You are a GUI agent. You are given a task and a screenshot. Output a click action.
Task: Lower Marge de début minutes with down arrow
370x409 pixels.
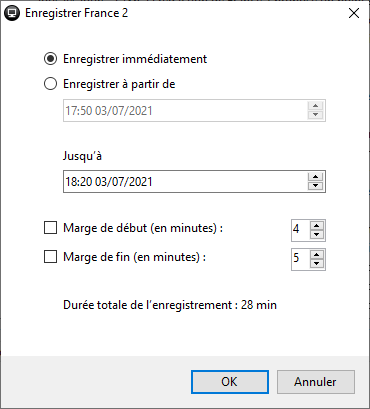317,234
